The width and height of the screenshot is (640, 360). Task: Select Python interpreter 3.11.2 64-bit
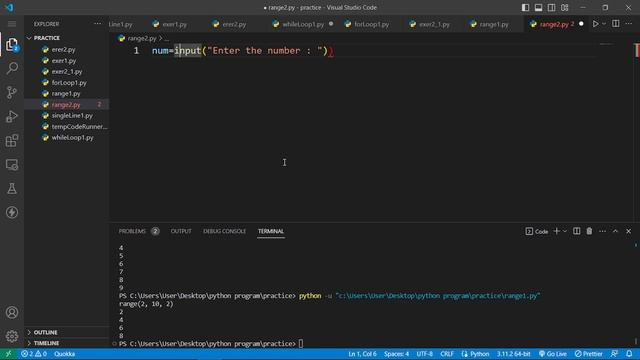tap(513, 354)
